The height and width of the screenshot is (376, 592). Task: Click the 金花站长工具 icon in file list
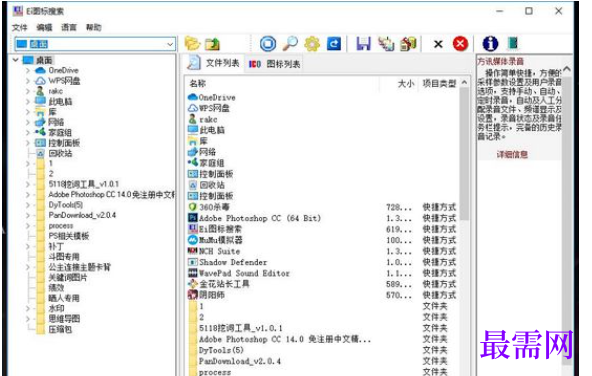click(x=193, y=284)
